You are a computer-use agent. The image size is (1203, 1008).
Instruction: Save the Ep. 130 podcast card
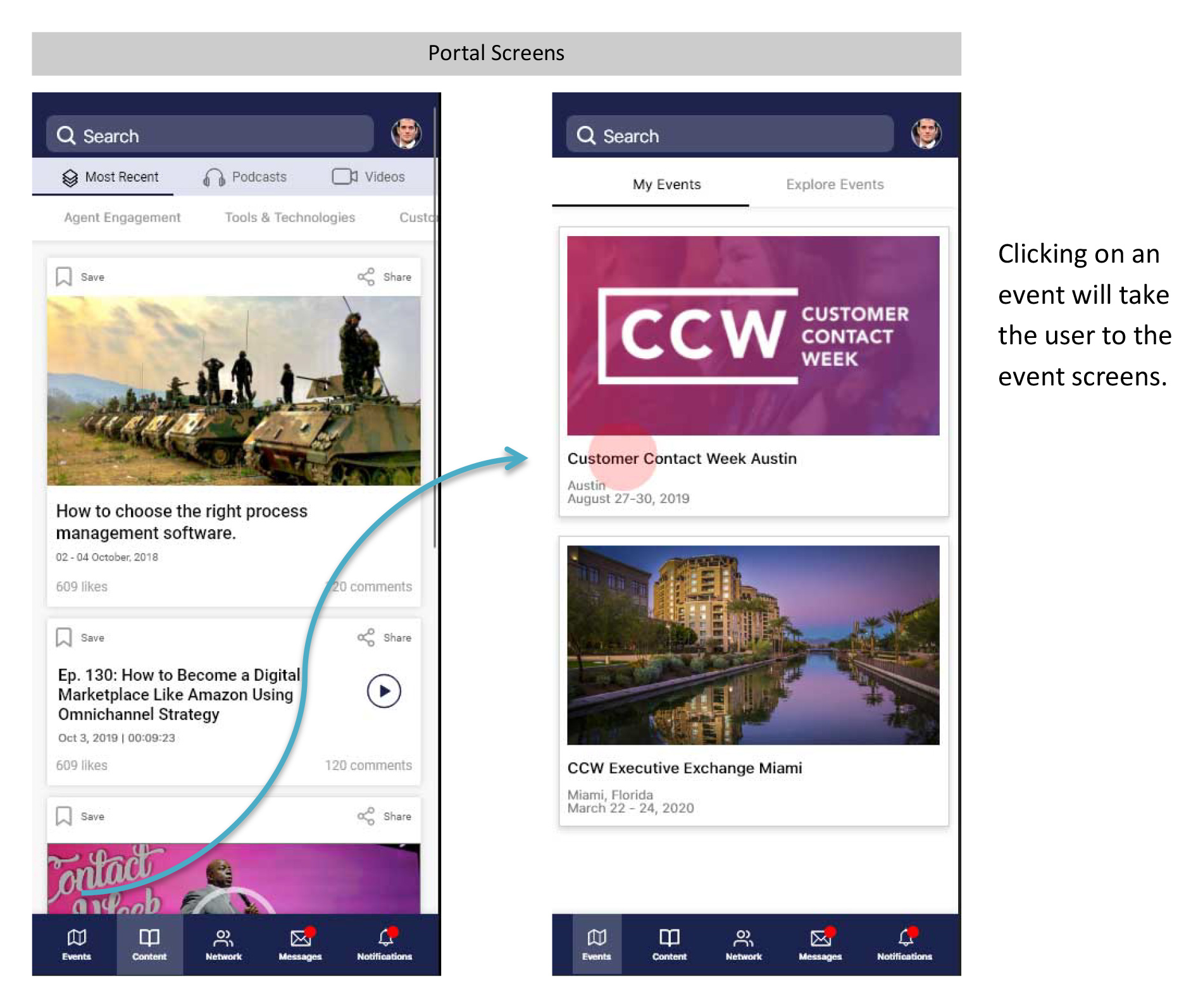(80, 637)
